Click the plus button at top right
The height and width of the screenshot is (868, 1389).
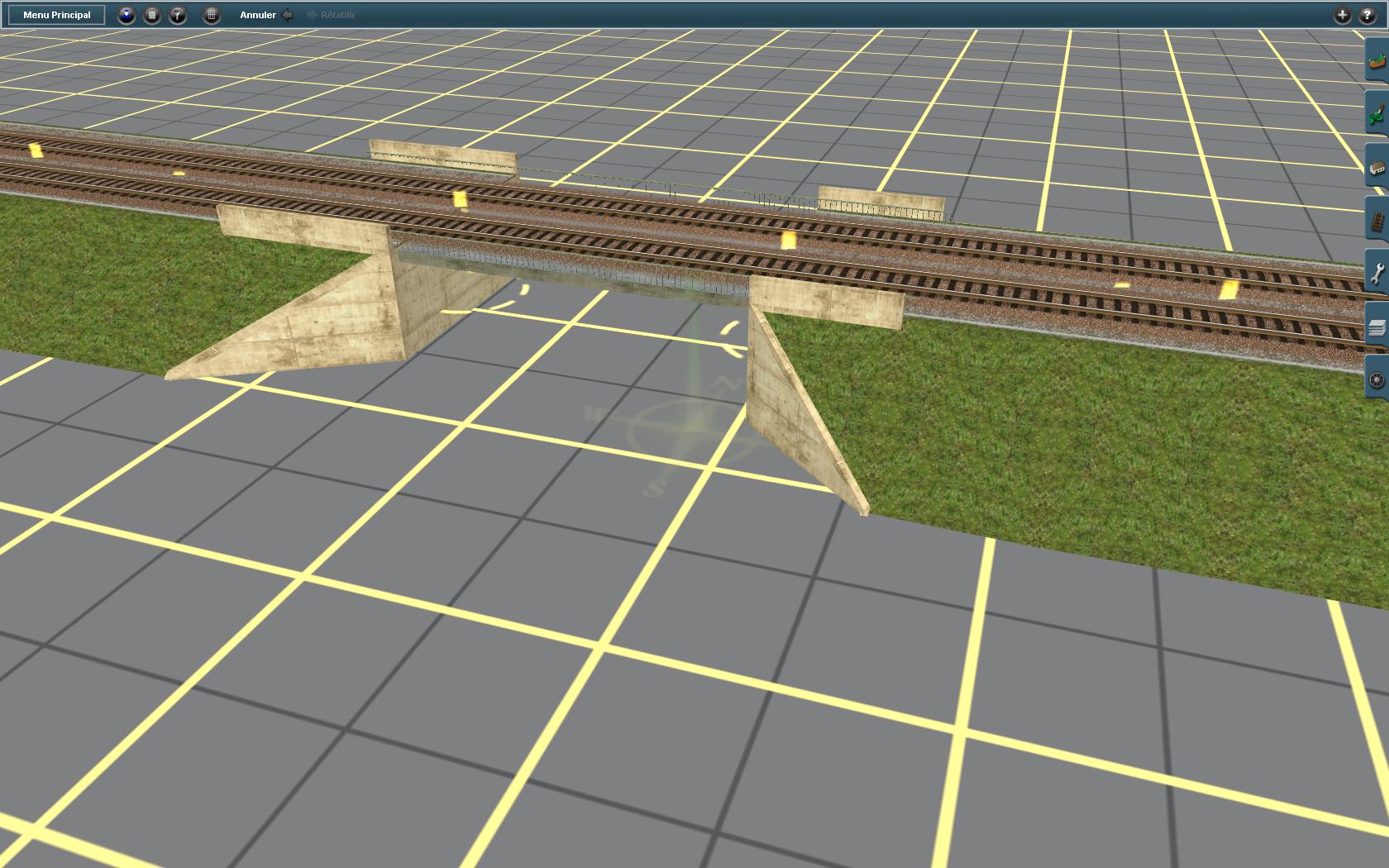(x=1342, y=15)
